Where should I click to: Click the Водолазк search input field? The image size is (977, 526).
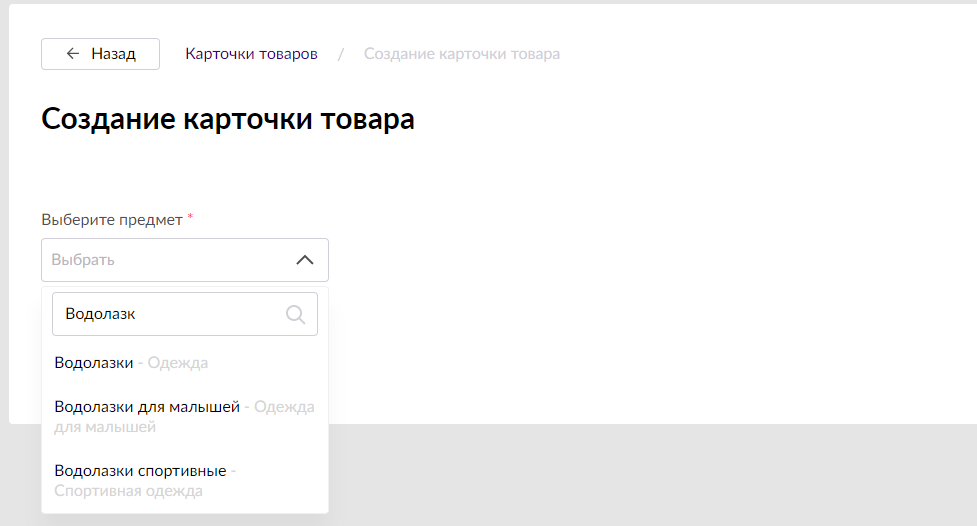pyautogui.click(x=184, y=314)
